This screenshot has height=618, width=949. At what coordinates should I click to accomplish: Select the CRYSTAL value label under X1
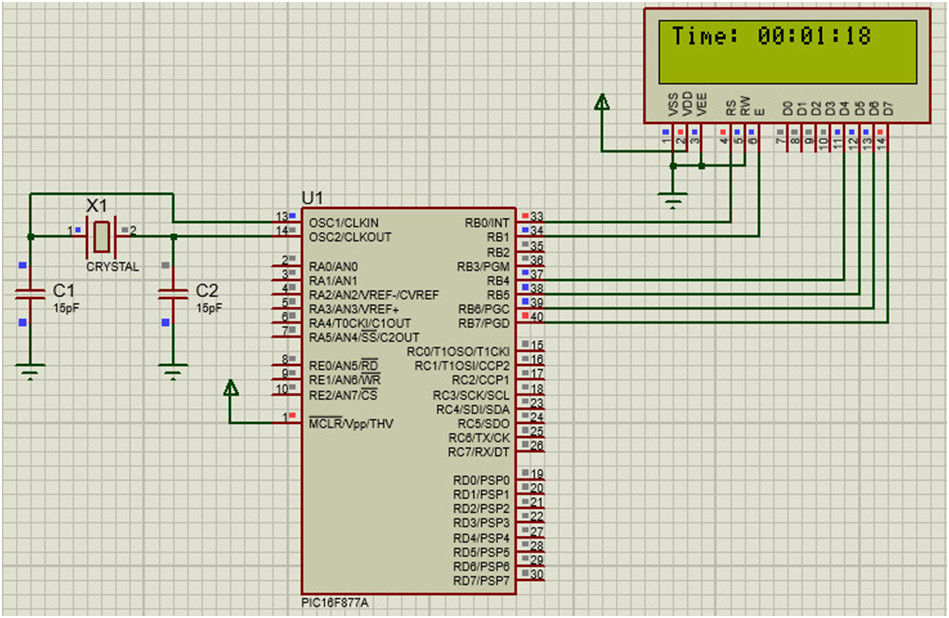coord(112,267)
